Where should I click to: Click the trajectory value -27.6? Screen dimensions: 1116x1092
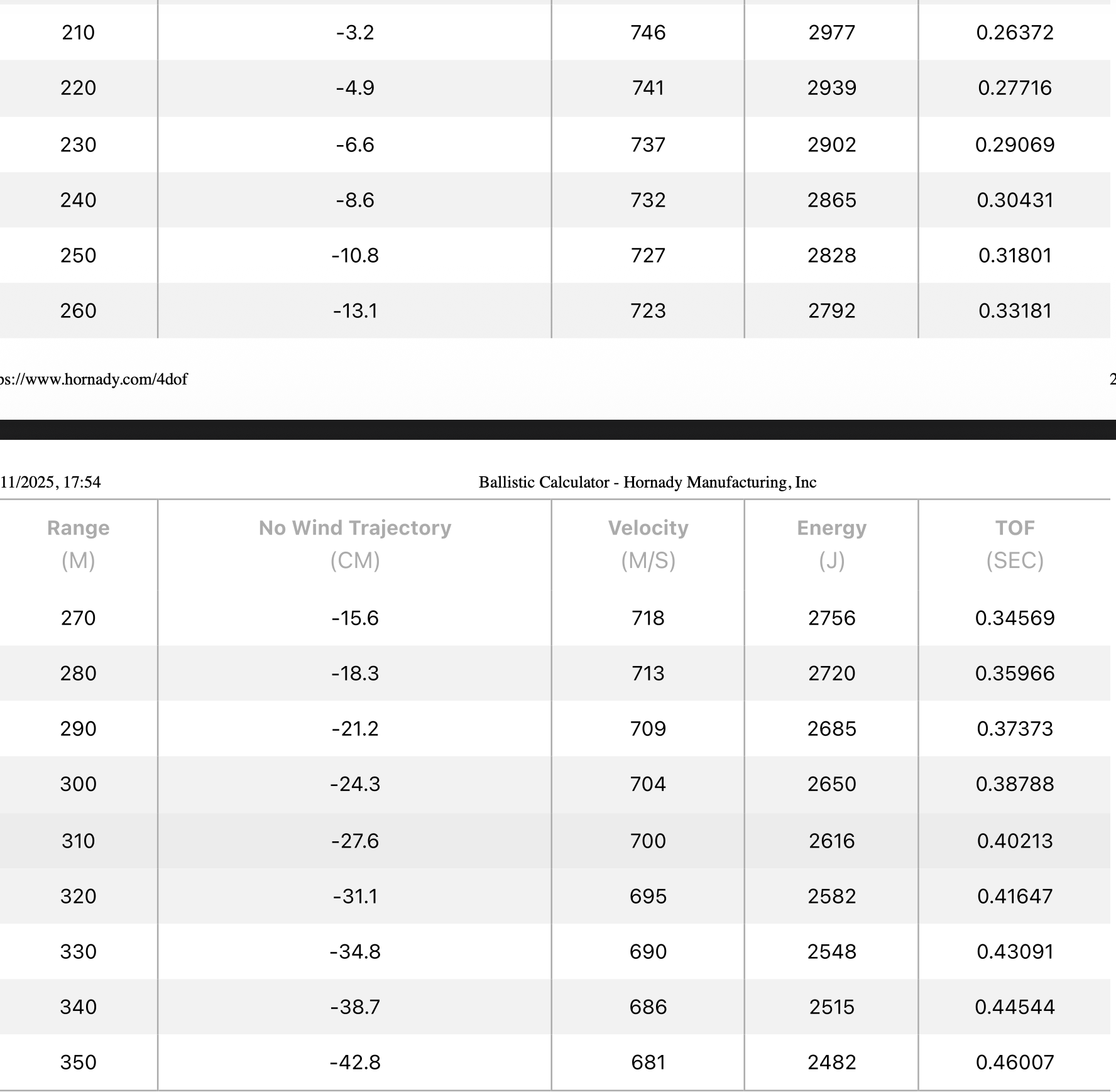[x=355, y=841]
